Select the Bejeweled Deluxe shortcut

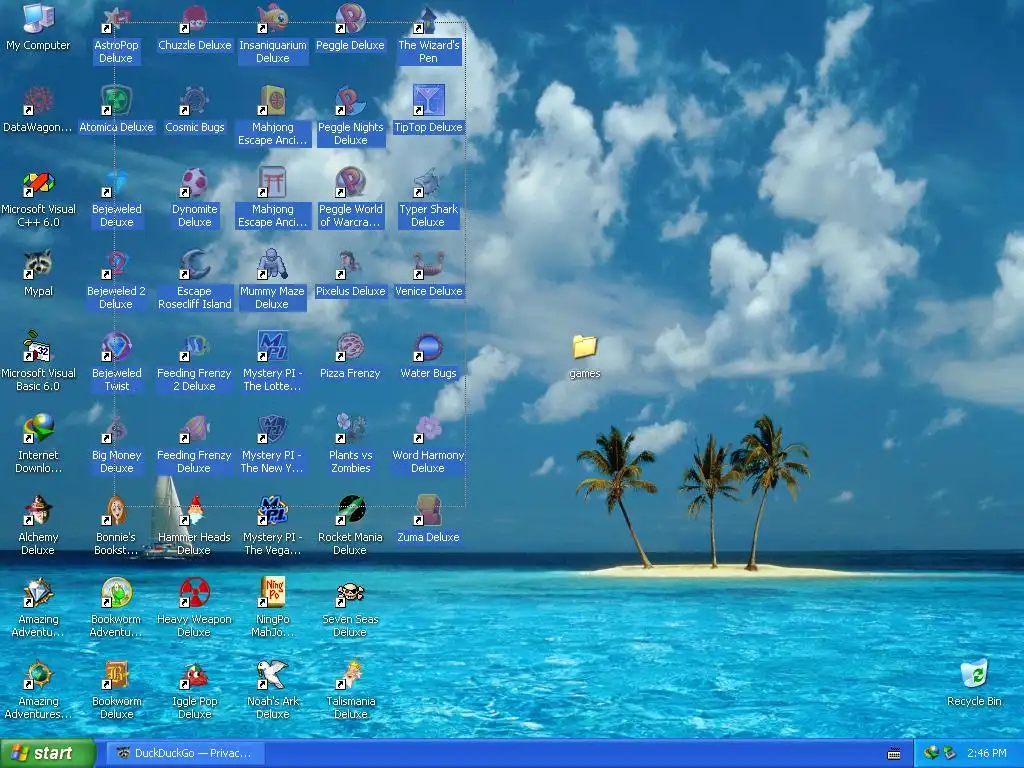coord(116,182)
